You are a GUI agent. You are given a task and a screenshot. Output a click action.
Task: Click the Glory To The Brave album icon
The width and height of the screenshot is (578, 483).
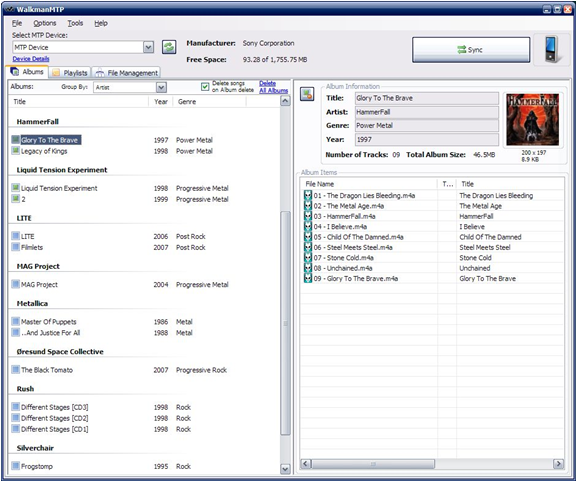tap(15, 140)
